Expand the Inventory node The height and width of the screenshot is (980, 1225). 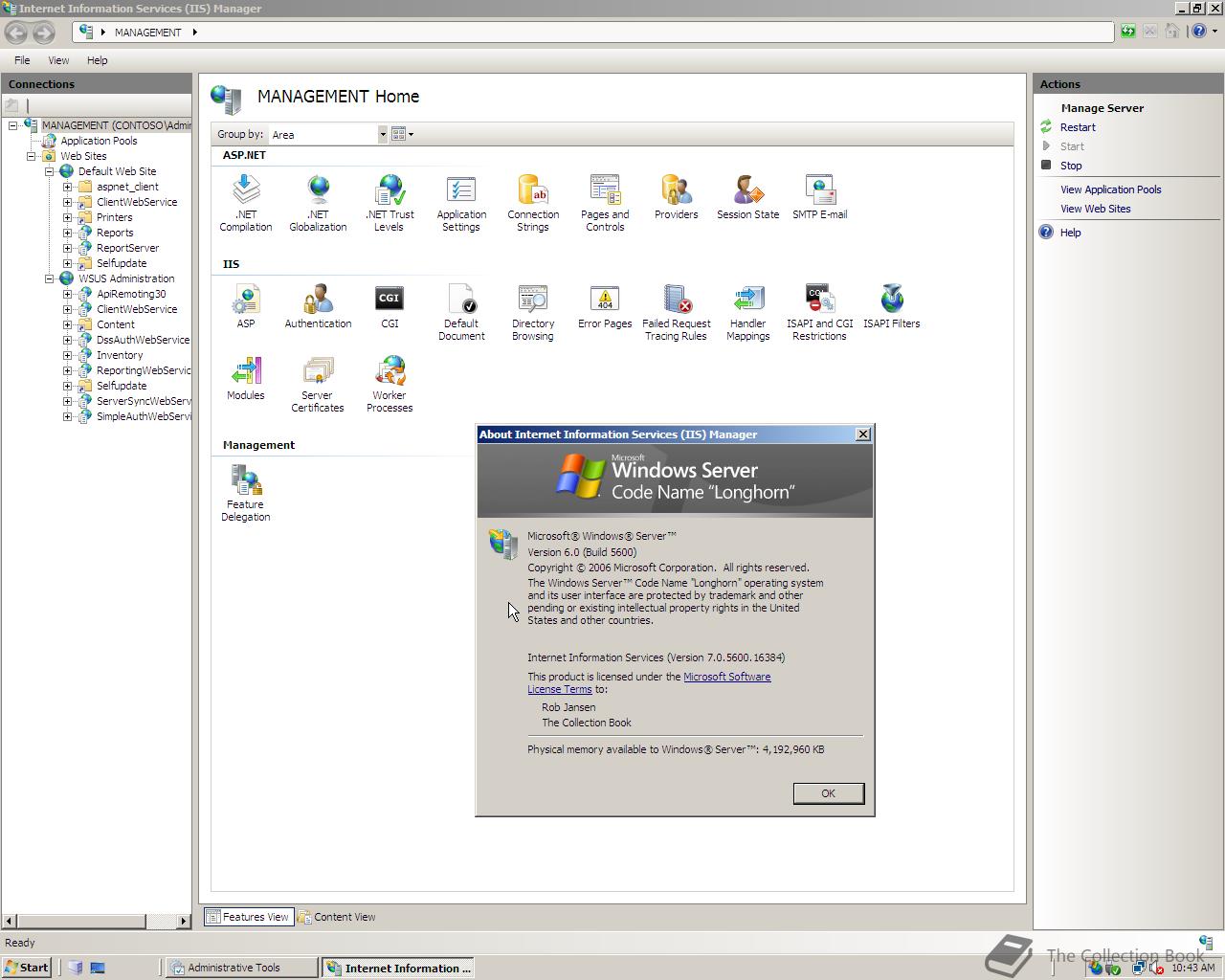click(x=67, y=355)
